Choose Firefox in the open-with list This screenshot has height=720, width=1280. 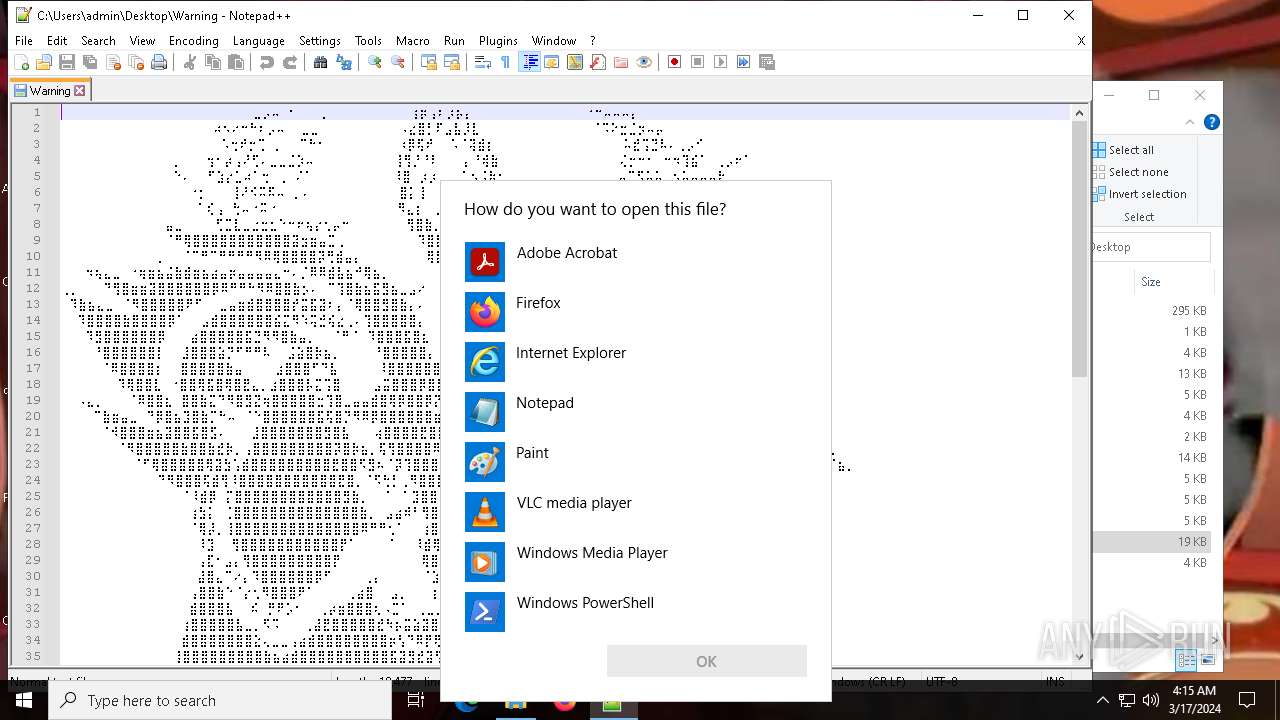click(636, 311)
